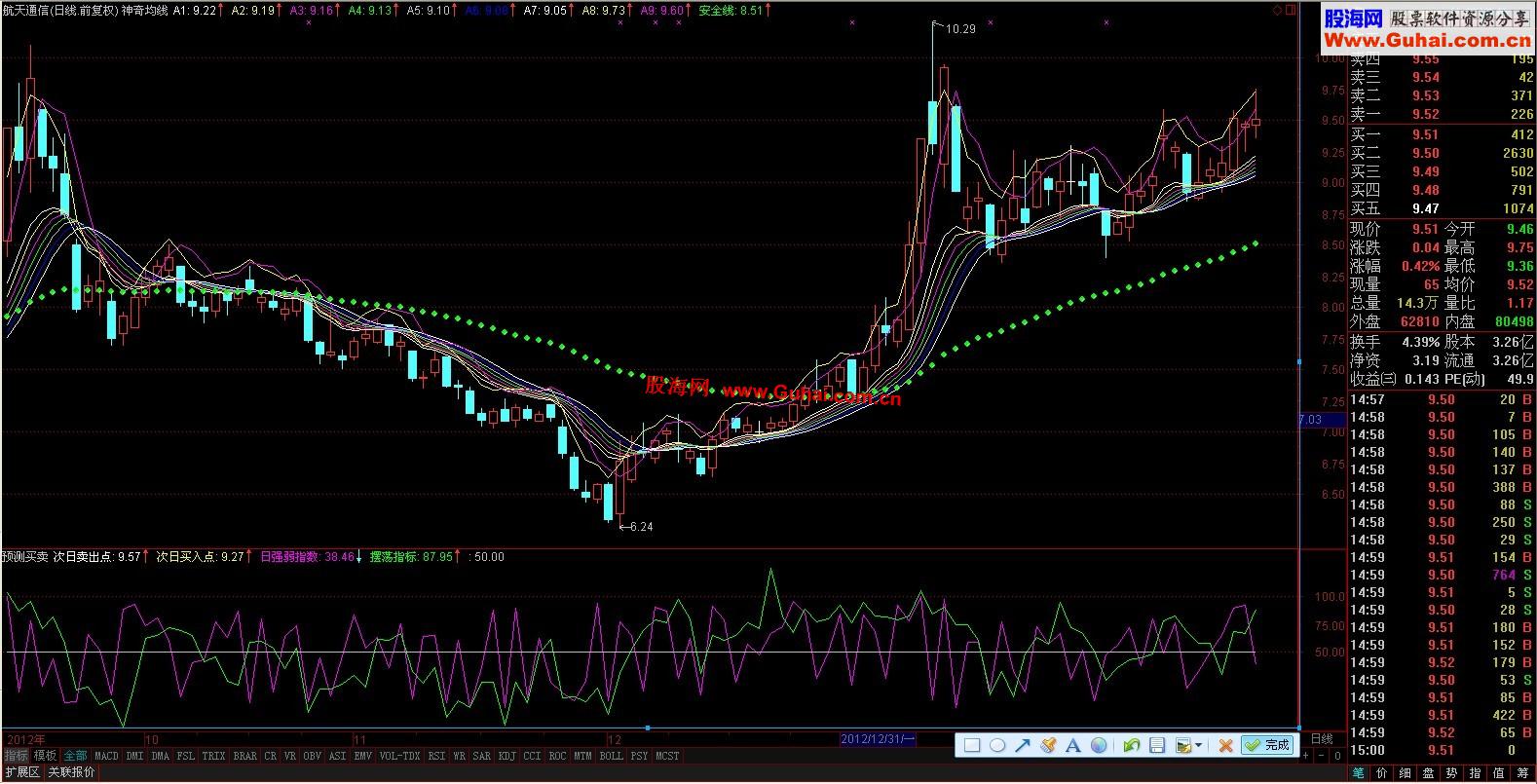The height and width of the screenshot is (784, 1537).
Task: Select the text 'A' annotation tool
Action: pos(1073,745)
